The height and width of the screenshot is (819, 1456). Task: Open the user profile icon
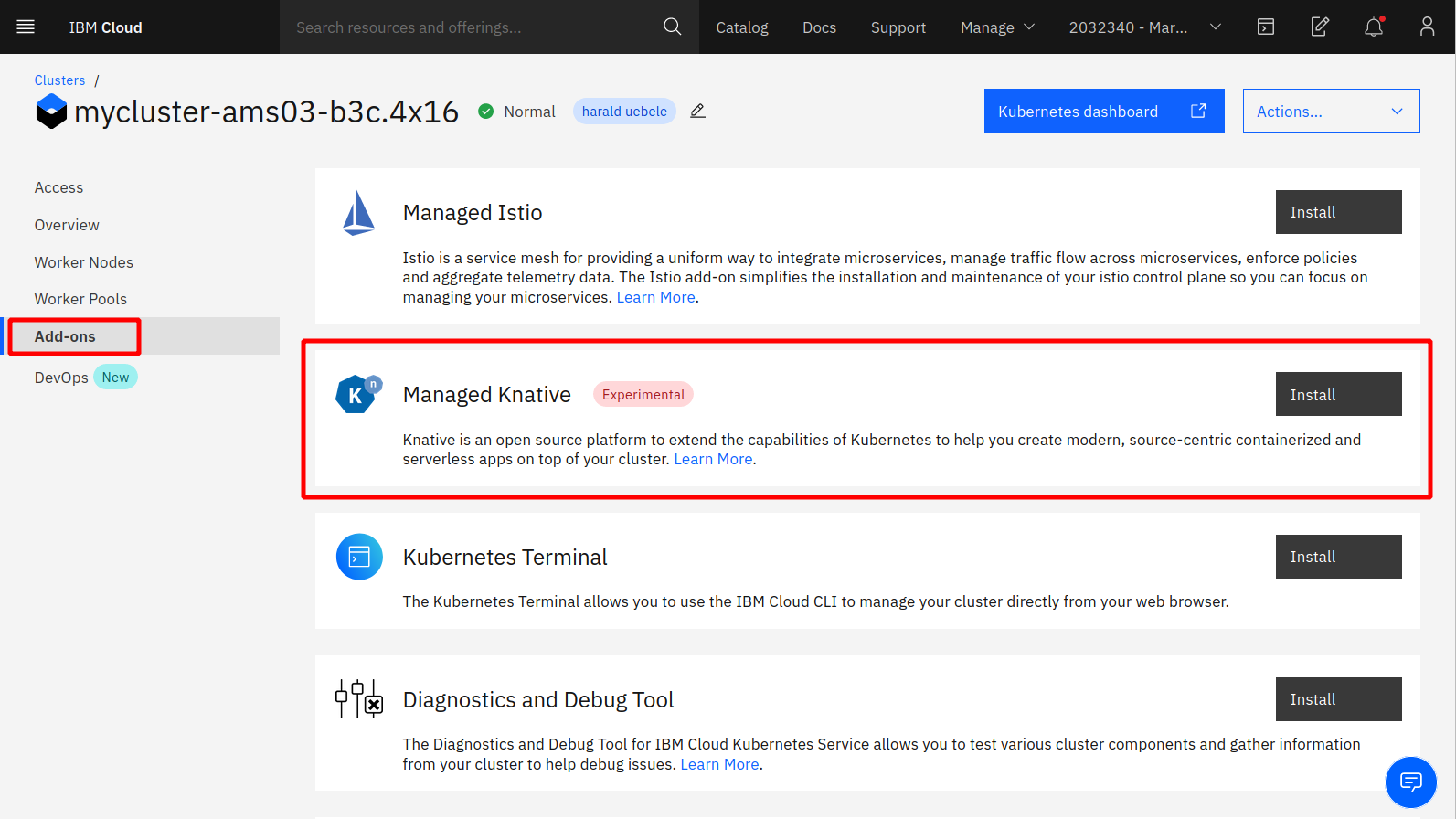click(x=1427, y=27)
